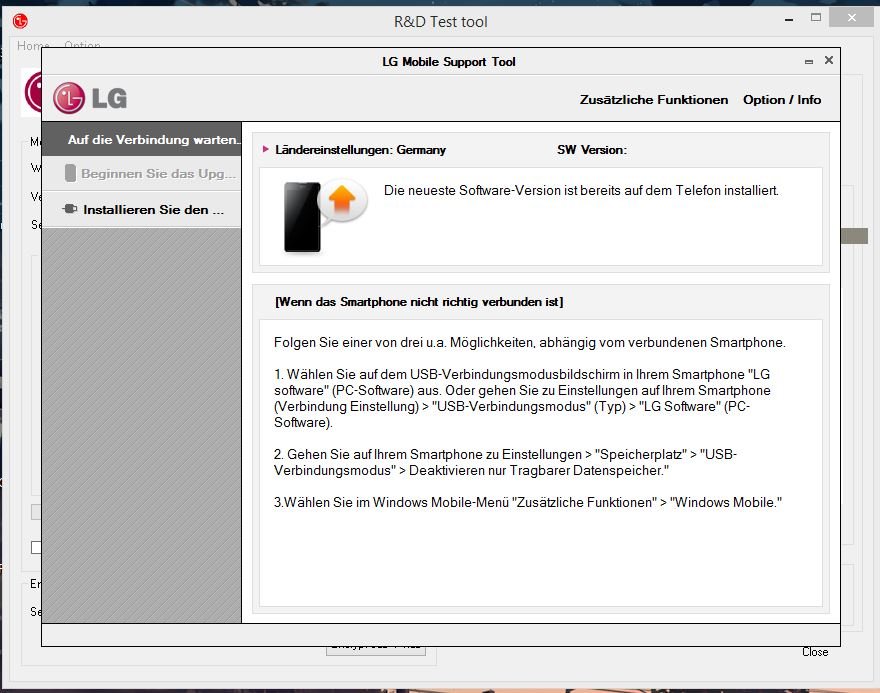Click the phone icon beside 'Beginnen Sie das Upg...'
This screenshot has height=693, width=880.
tap(70, 173)
